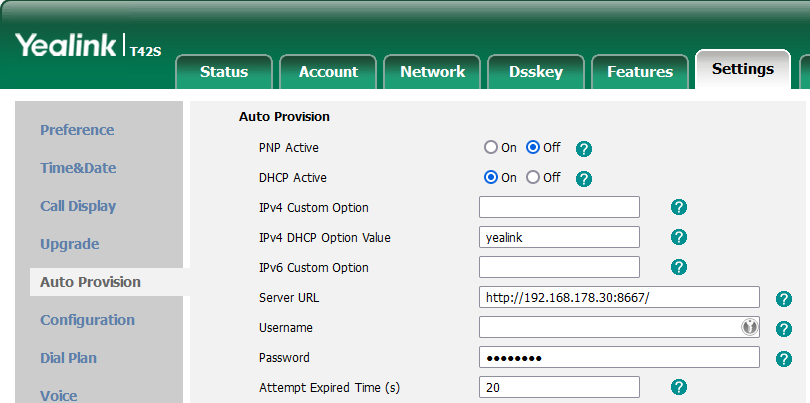Click help icon beside DHCP Active
This screenshot has width=810, height=403.
585,179
